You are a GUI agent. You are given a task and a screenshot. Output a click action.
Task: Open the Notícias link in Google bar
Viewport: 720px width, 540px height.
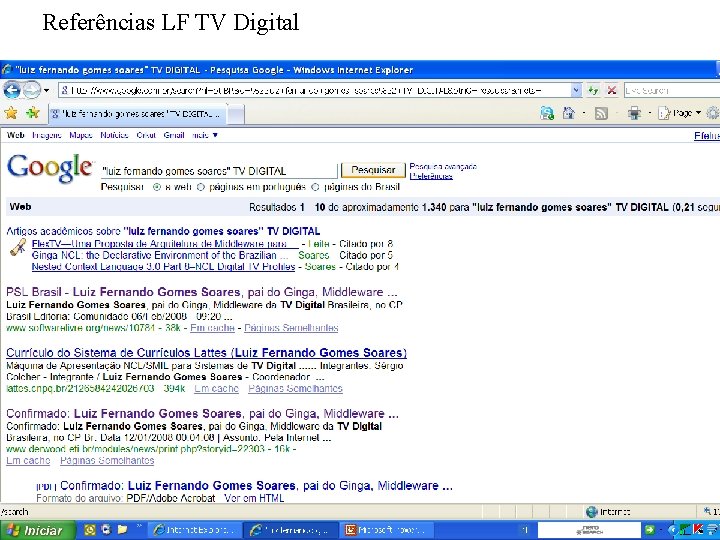pyautogui.click(x=114, y=135)
